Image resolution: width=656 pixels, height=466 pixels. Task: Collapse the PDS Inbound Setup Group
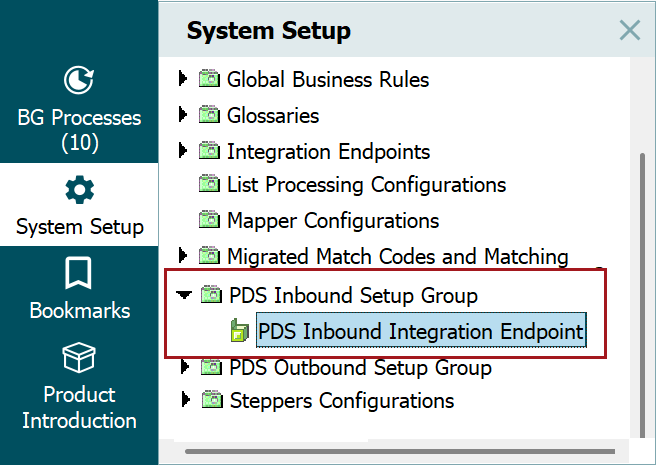pos(184,294)
